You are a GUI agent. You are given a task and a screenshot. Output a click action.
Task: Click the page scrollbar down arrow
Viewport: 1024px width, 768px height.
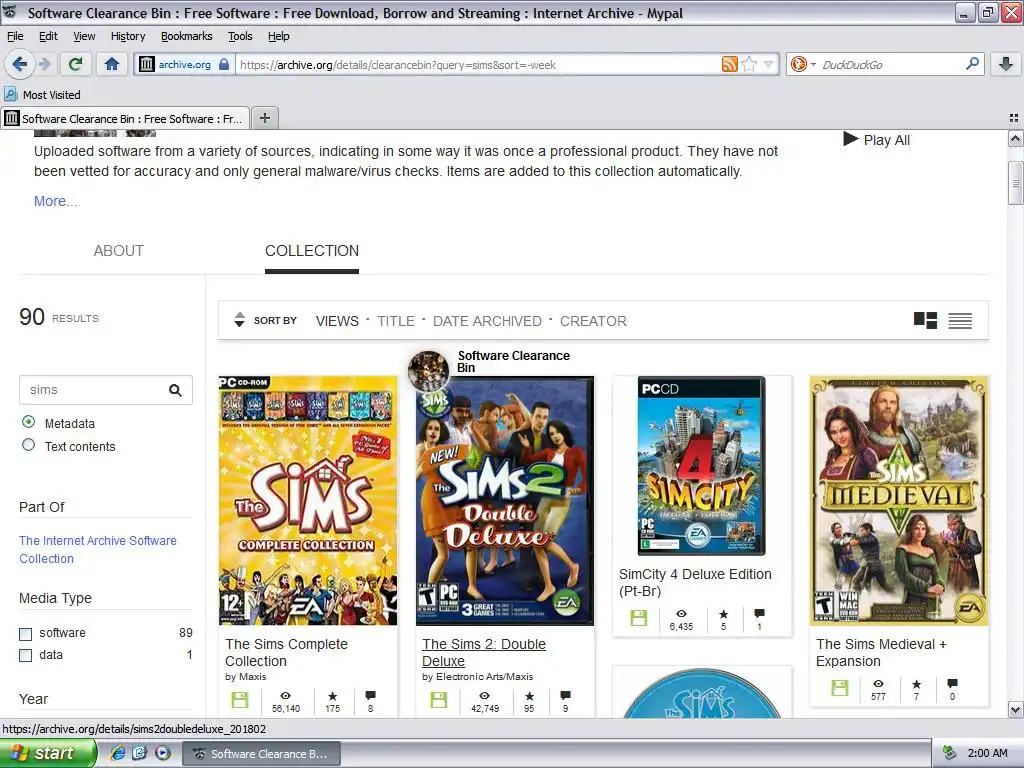pyautogui.click(x=1016, y=709)
